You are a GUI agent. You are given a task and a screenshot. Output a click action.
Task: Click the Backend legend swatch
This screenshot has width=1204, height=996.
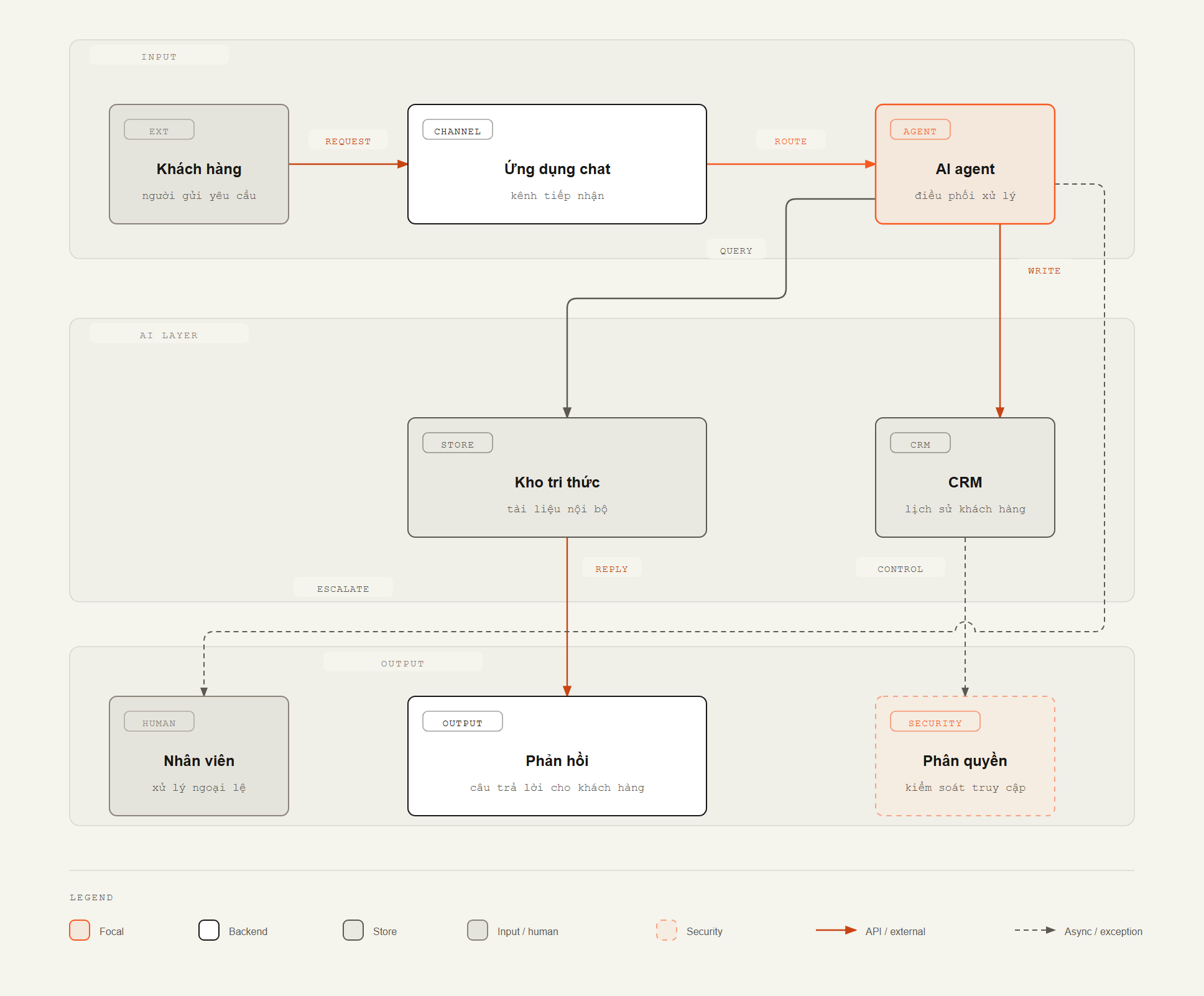pyautogui.click(x=209, y=930)
